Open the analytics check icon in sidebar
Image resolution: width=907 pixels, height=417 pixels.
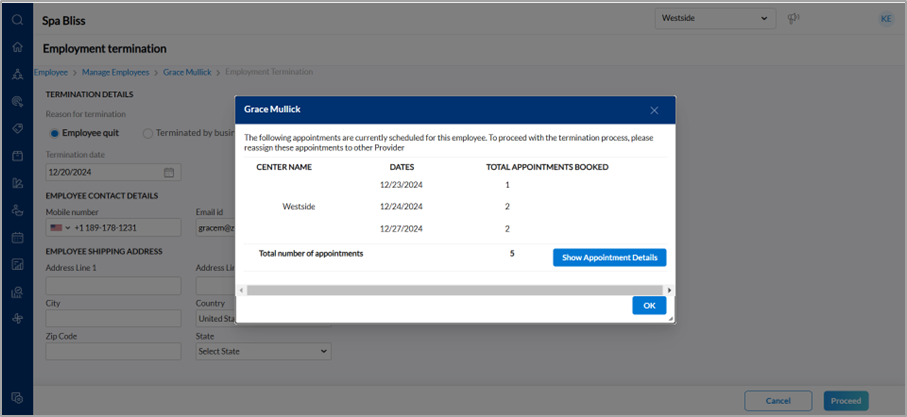click(x=17, y=292)
